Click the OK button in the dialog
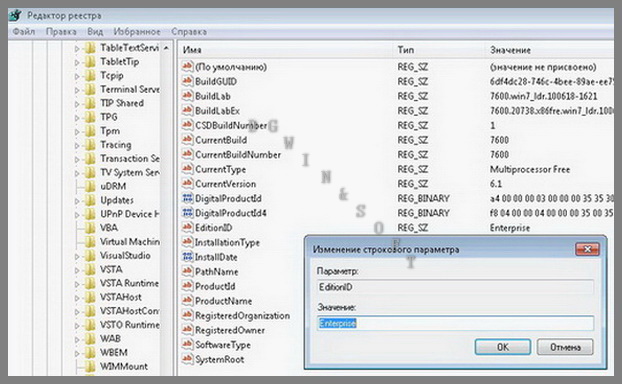The width and height of the screenshot is (622, 384). [503, 347]
